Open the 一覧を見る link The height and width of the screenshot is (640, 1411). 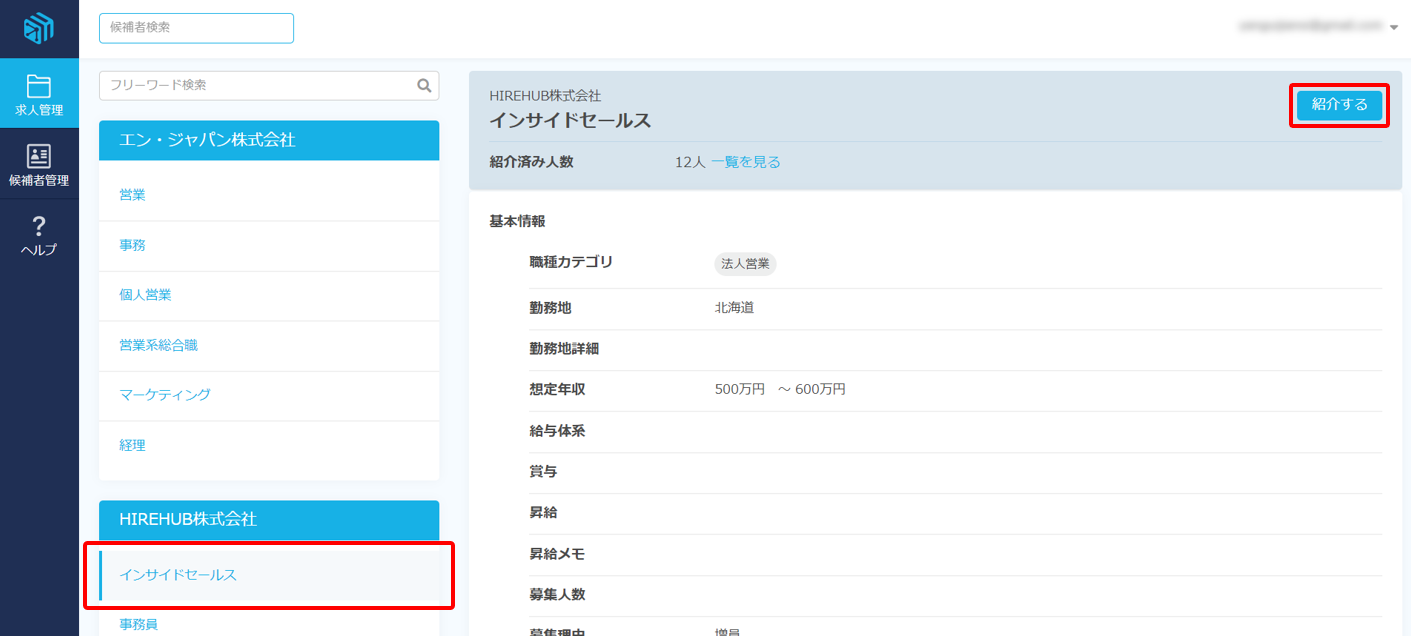pos(745,162)
